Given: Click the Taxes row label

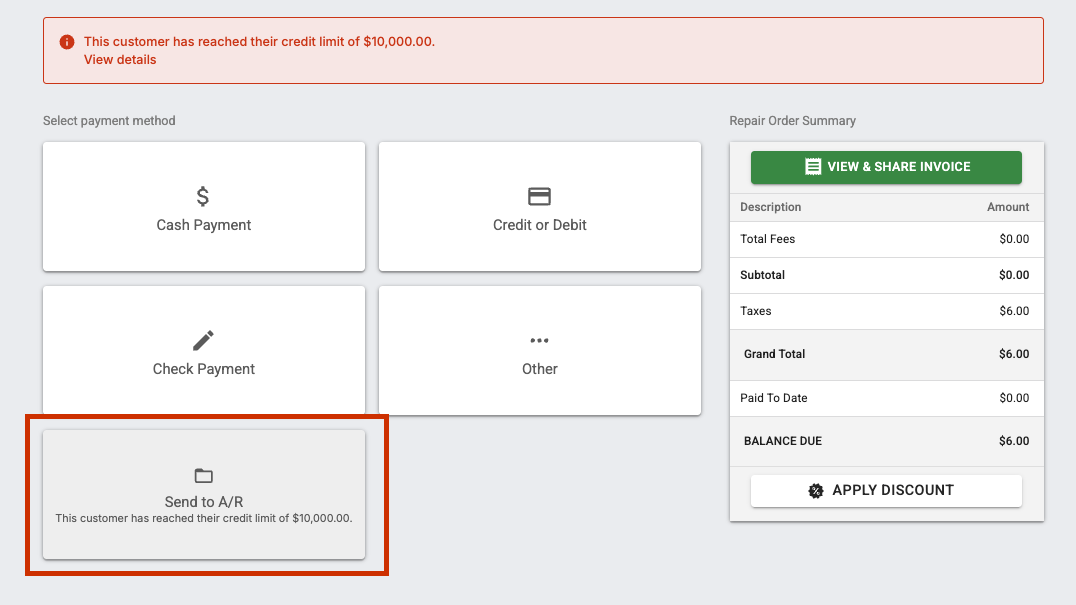Looking at the screenshot, I should coord(756,311).
